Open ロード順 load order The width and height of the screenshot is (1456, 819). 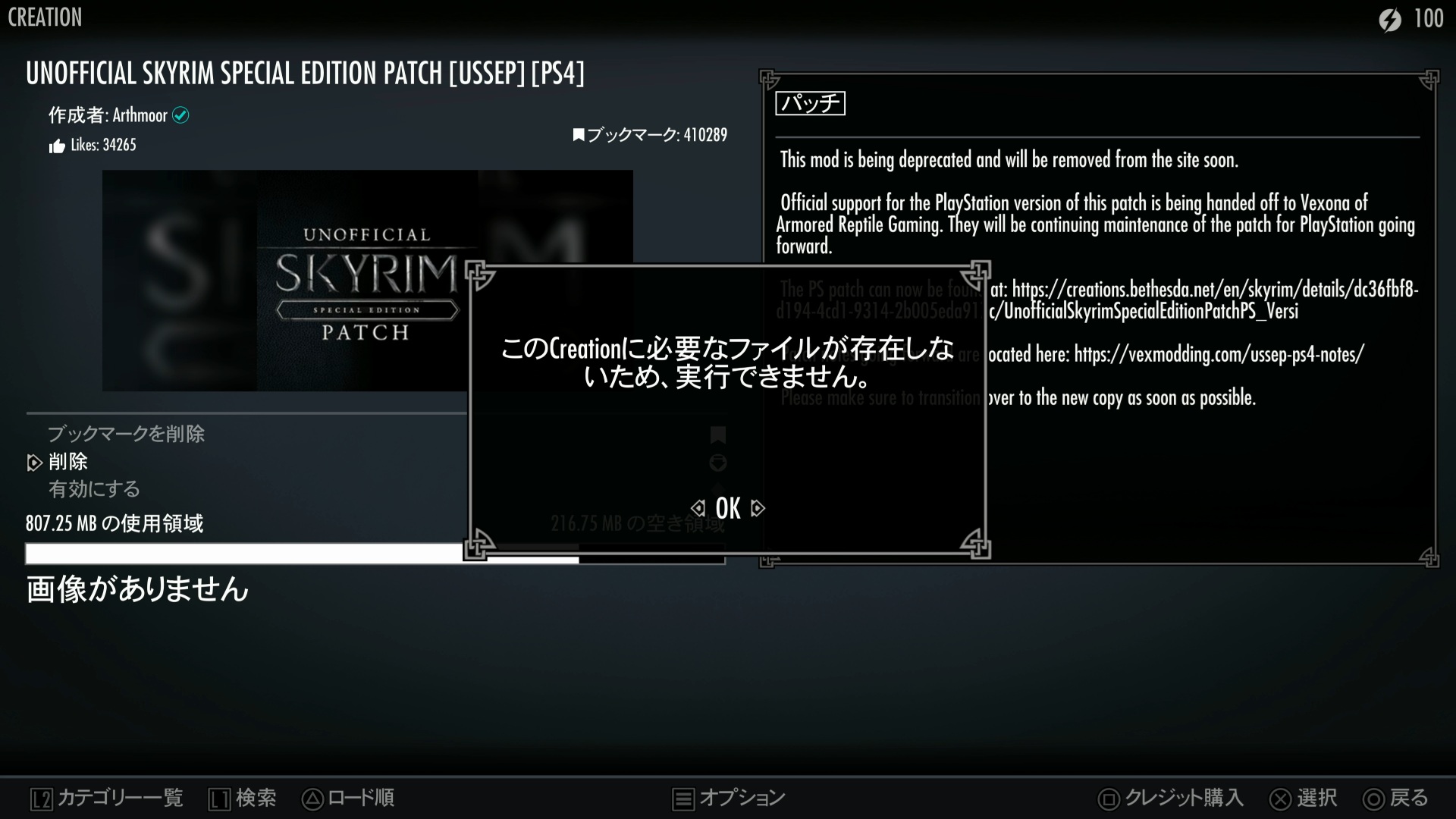tap(361, 798)
